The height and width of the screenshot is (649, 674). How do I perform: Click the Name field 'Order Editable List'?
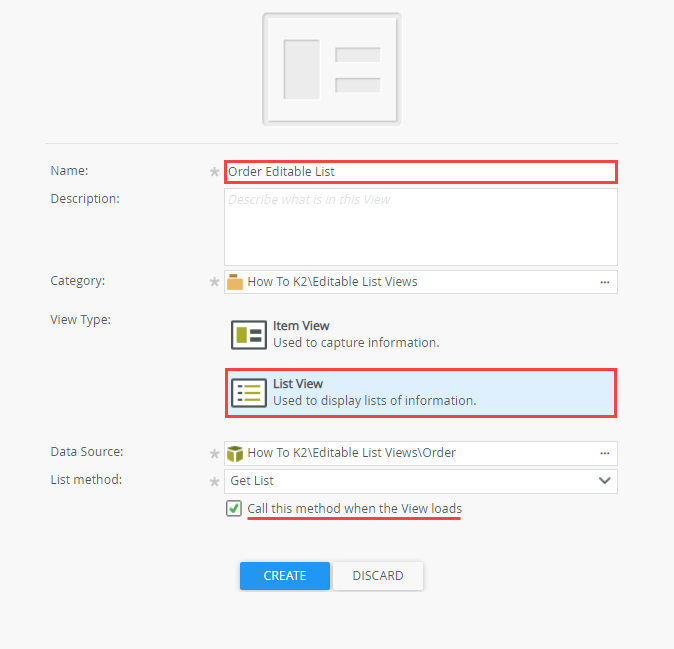421,172
